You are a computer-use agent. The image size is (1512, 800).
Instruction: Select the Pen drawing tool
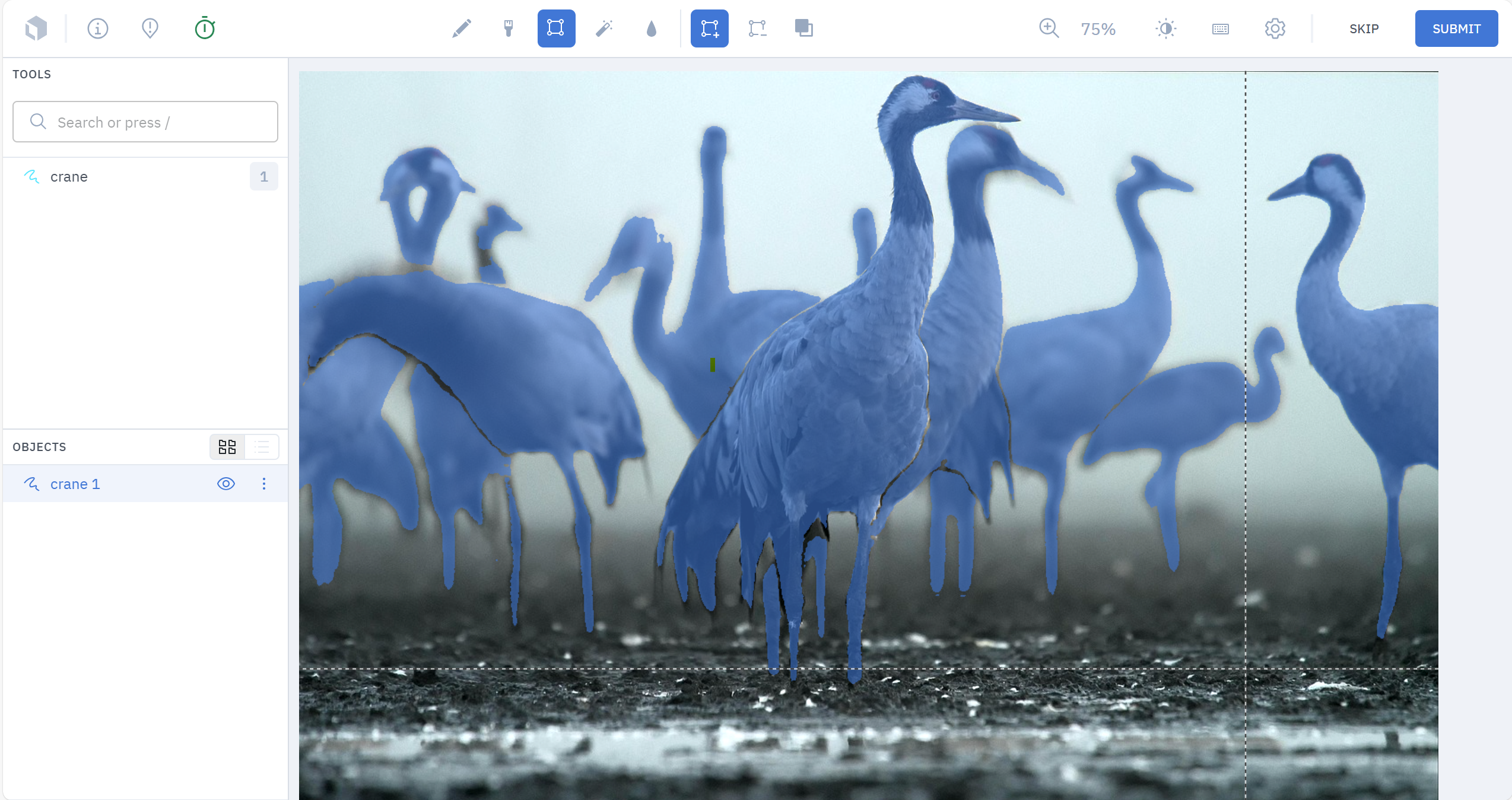coord(461,28)
